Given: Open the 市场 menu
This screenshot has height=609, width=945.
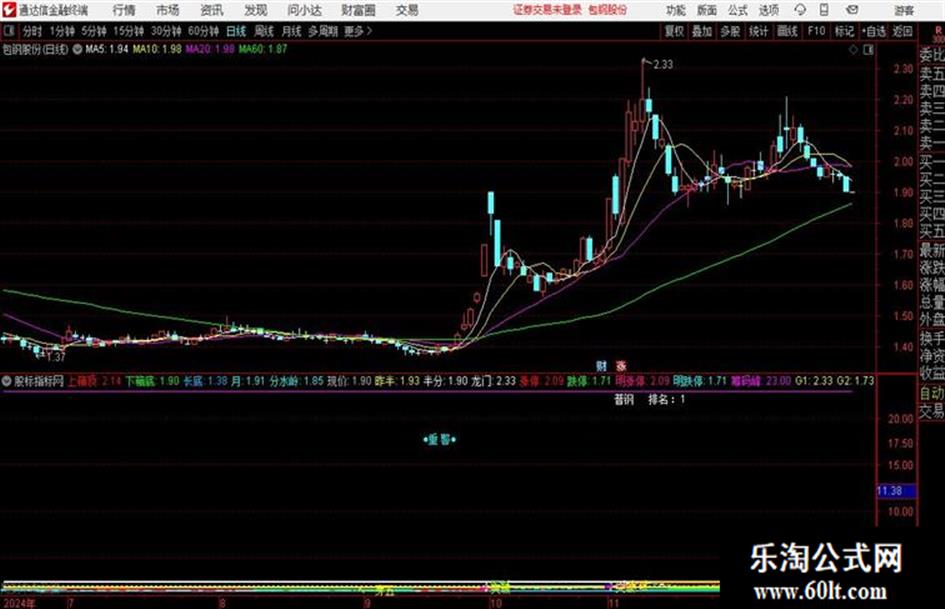Looking at the screenshot, I should click(168, 10).
